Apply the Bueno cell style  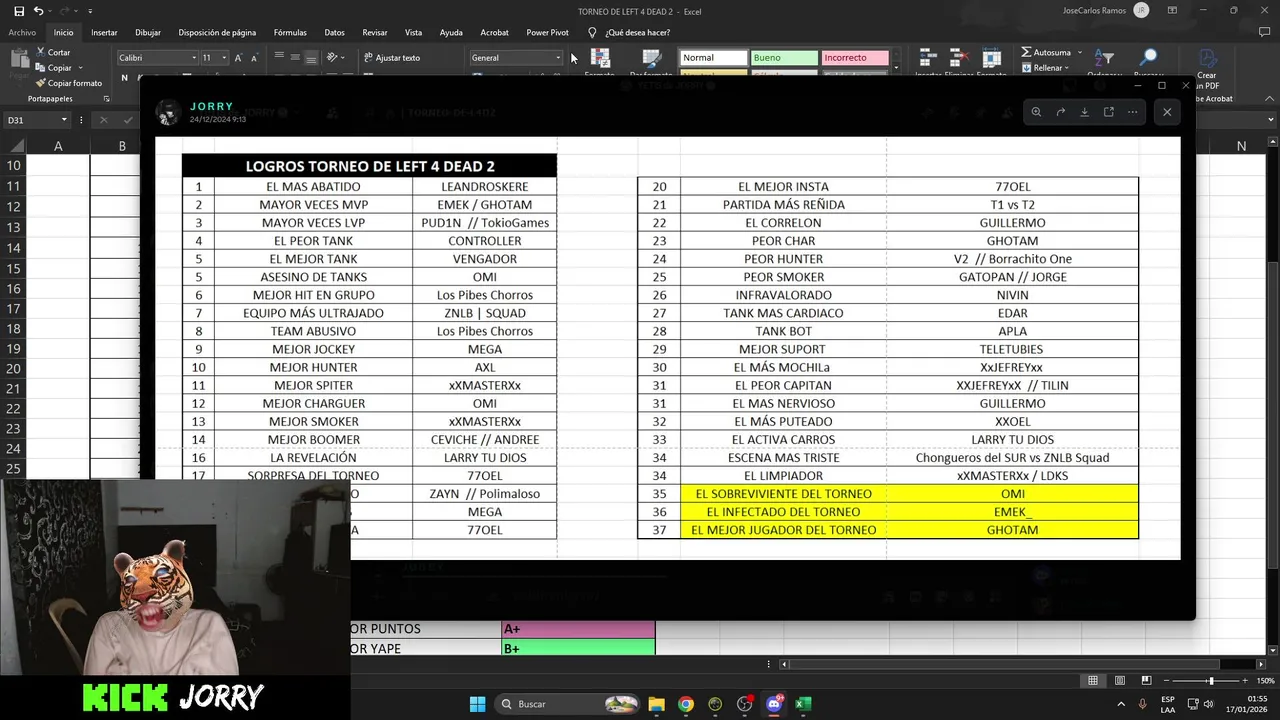[783, 58]
